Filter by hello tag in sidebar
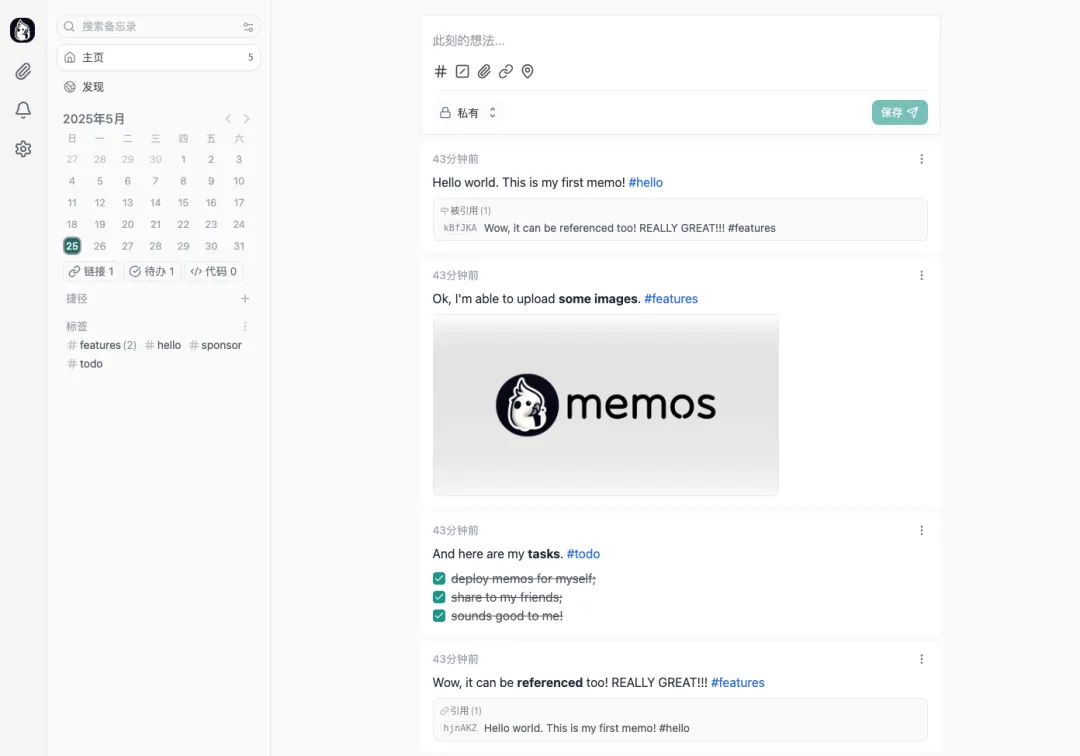 pos(163,345)
